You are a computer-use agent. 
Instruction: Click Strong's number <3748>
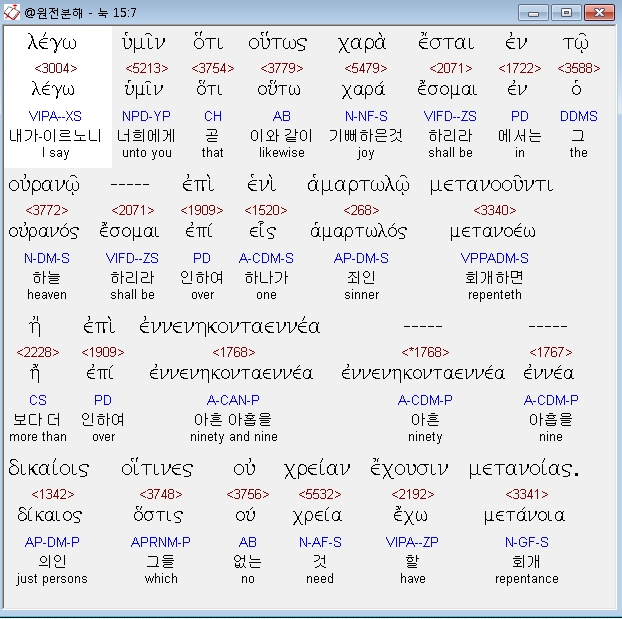161,494
